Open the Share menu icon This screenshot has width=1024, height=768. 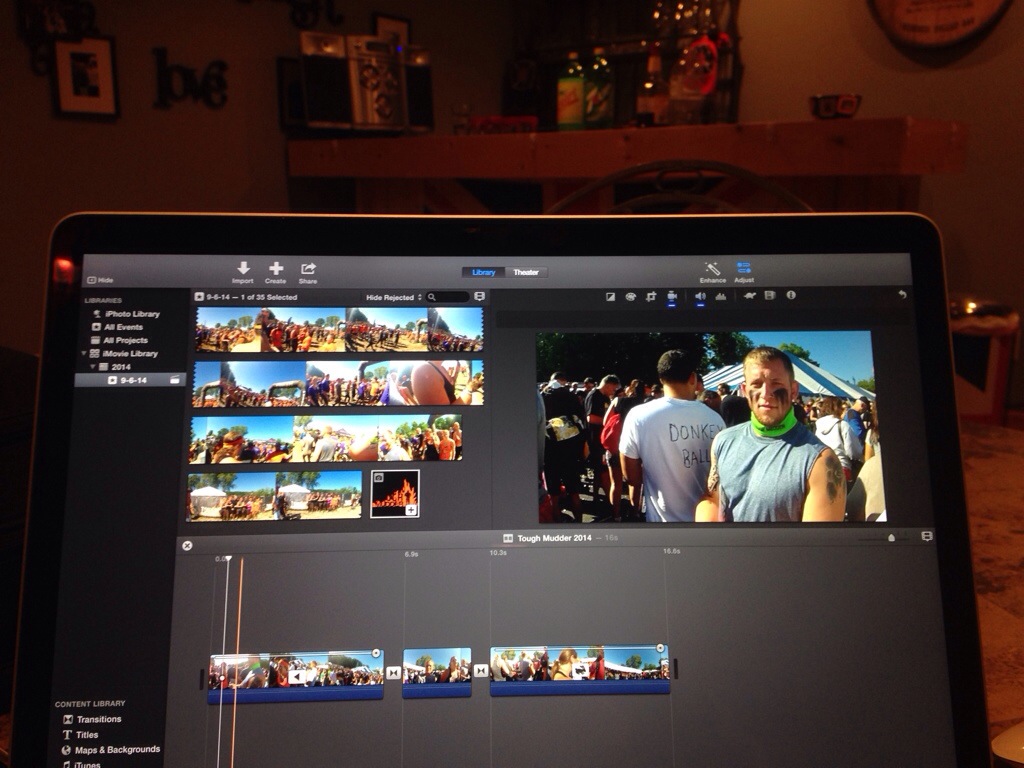click(308, 268)
